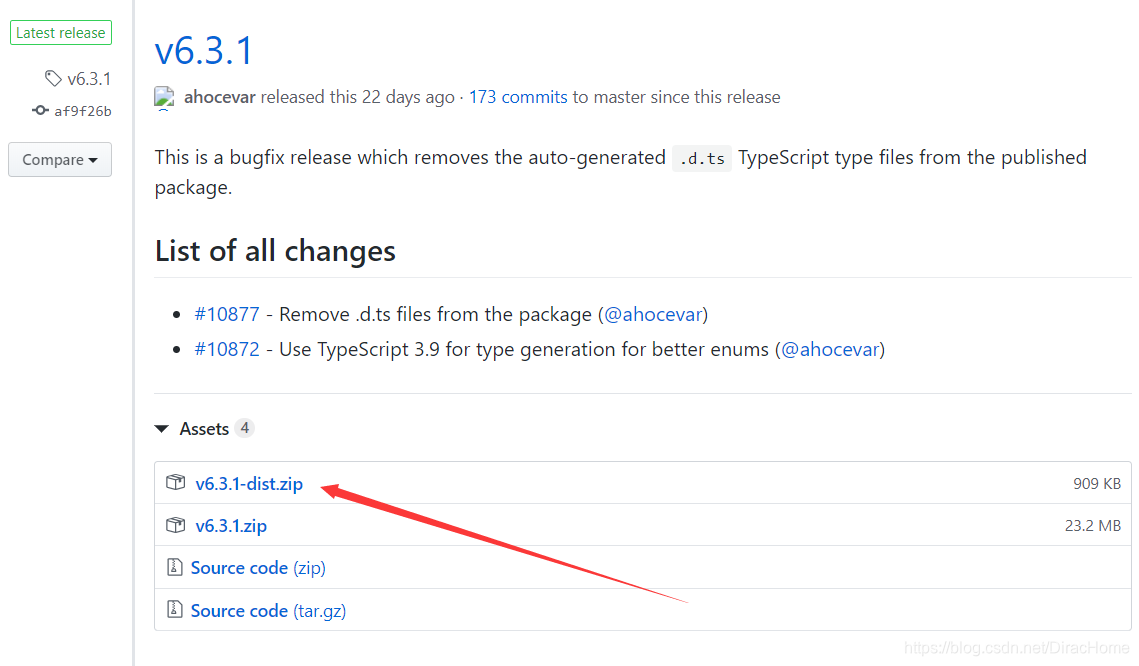
Task: Click the zip file icon next to Source code (zip)
Action: pos(174,566)
